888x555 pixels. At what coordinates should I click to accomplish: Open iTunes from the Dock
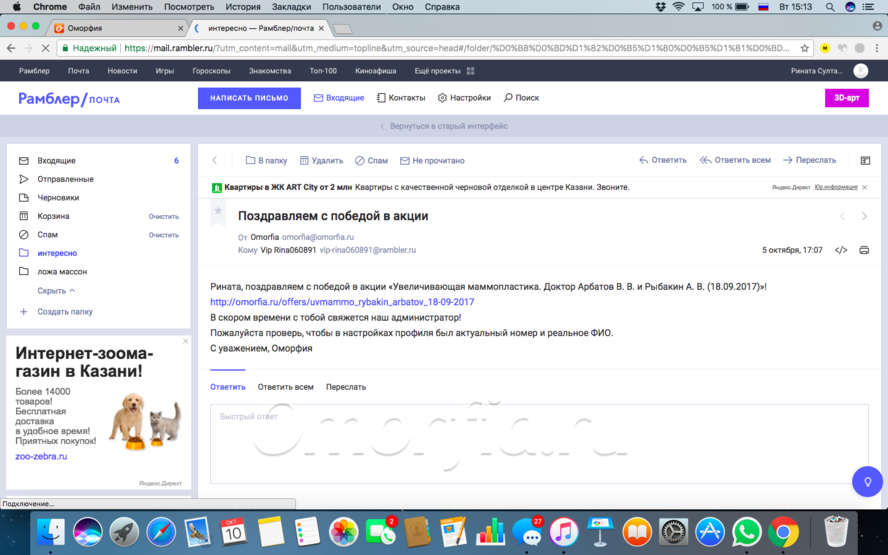tap(563, 532)
